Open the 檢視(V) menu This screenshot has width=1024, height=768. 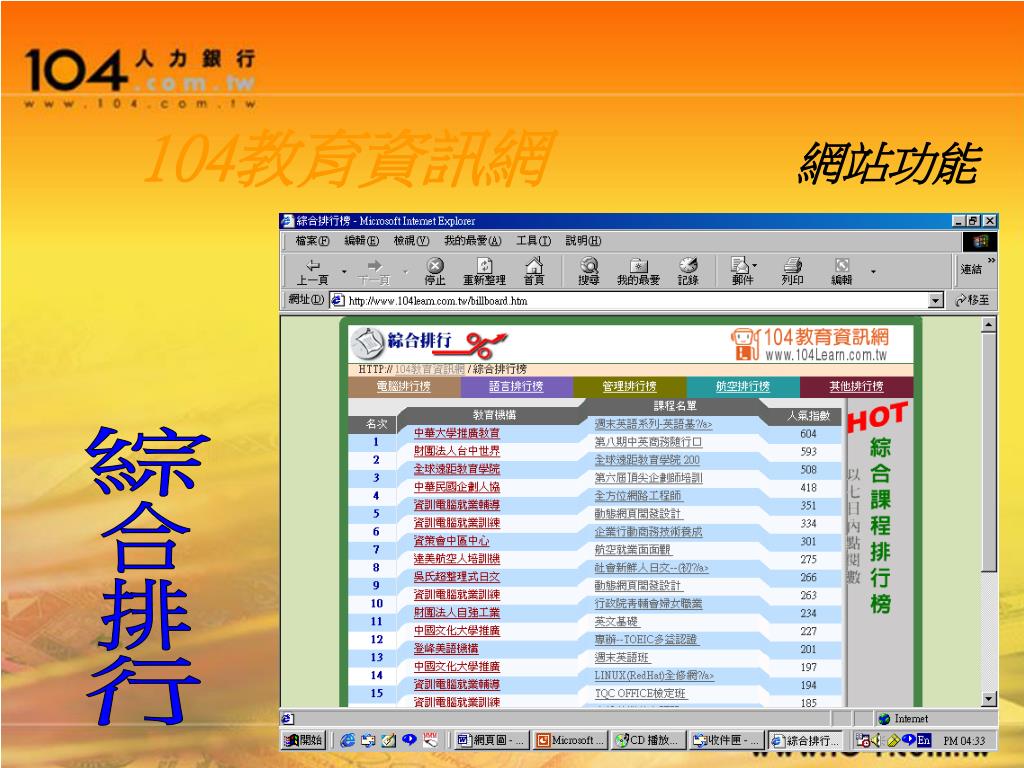[411, 241]
